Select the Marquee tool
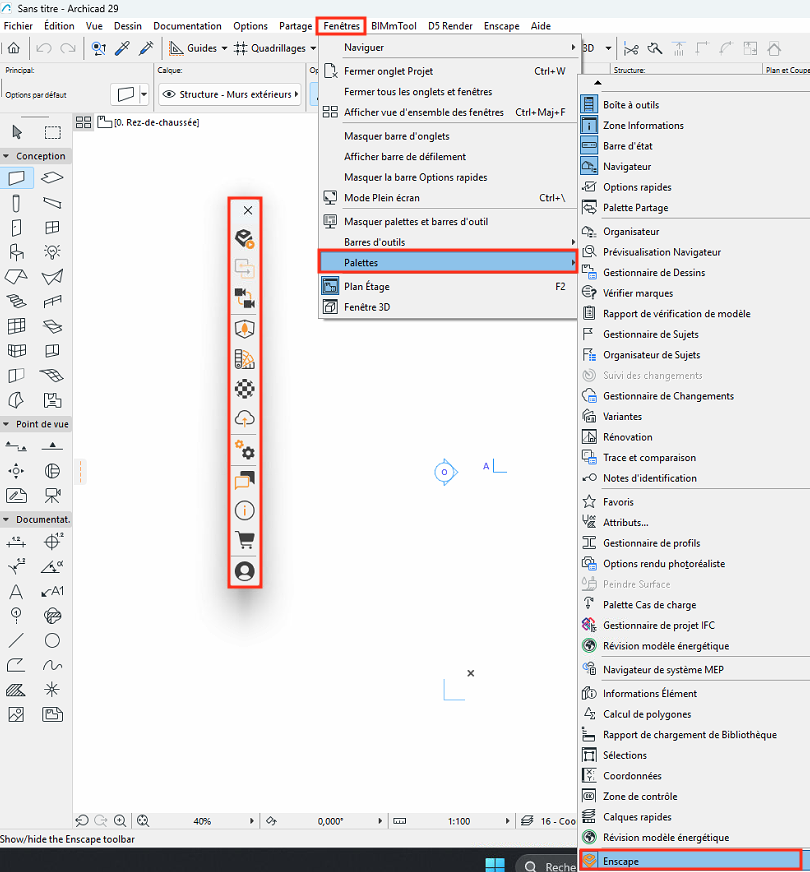The image size is (810, 872). coord(53,132)
